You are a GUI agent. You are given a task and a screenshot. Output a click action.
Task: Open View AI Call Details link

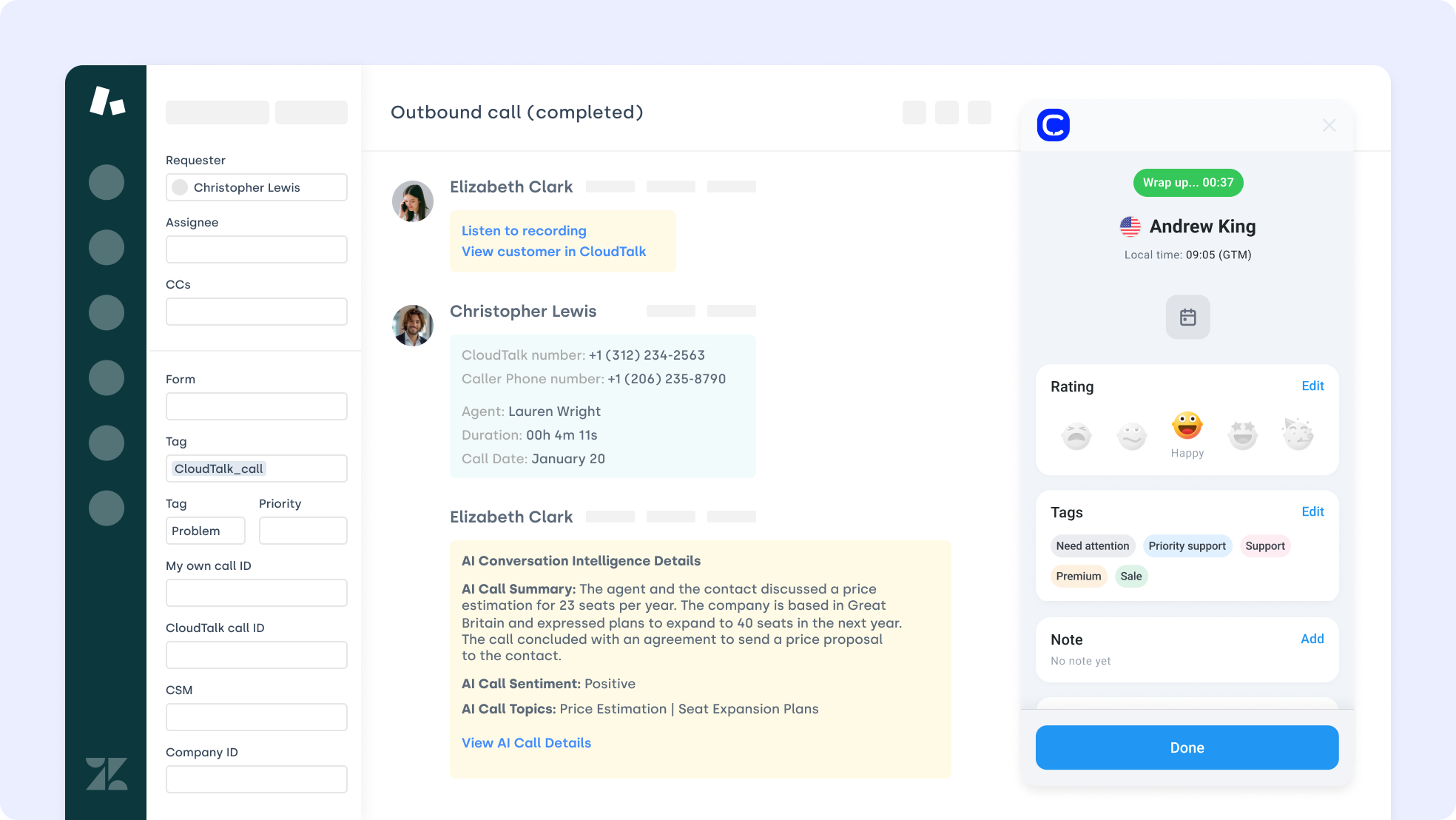[526, 743]
